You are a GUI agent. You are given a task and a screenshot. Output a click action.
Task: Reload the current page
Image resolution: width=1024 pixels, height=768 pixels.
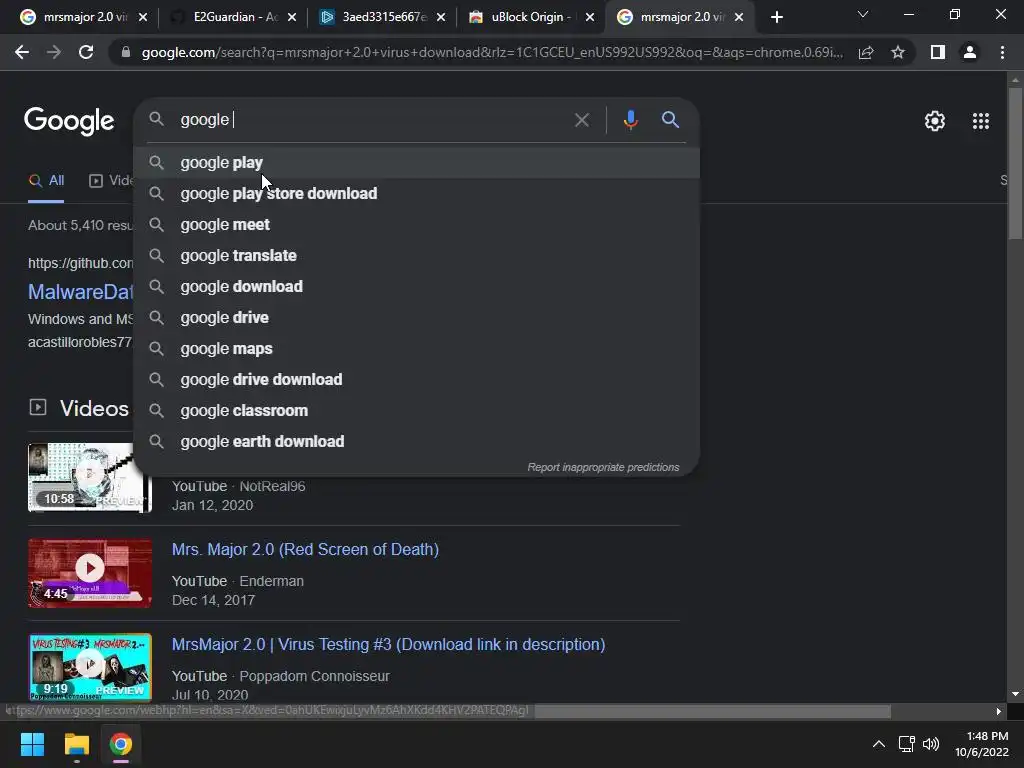(86, 52)
